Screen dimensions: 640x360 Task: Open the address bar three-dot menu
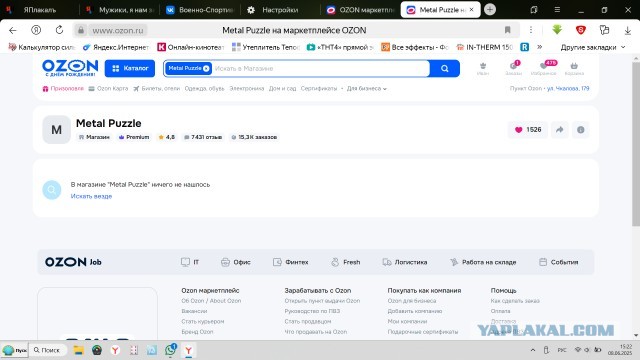pos(531,30)
